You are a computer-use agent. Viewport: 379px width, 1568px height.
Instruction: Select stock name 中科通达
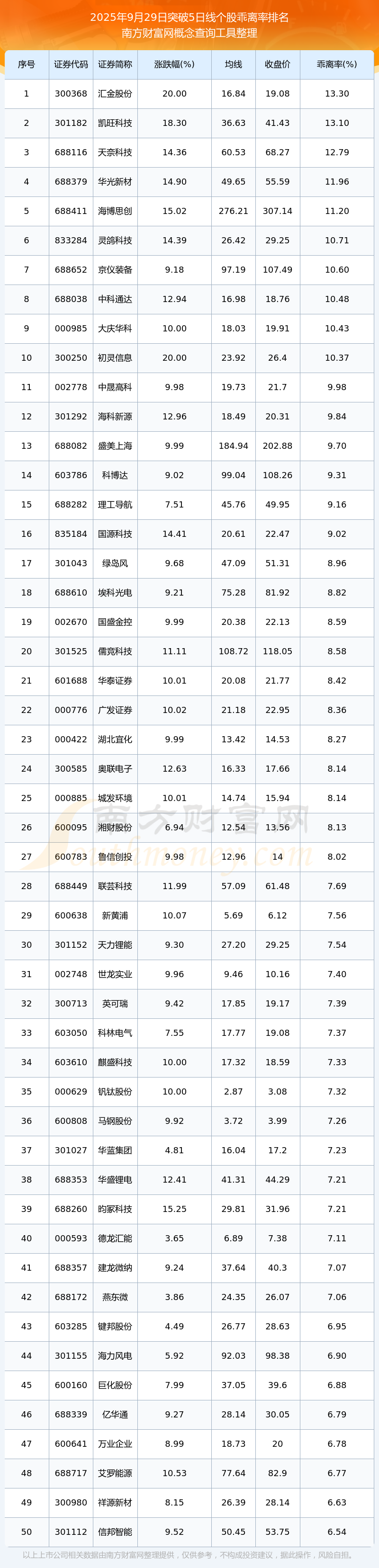tap(115, 299)
